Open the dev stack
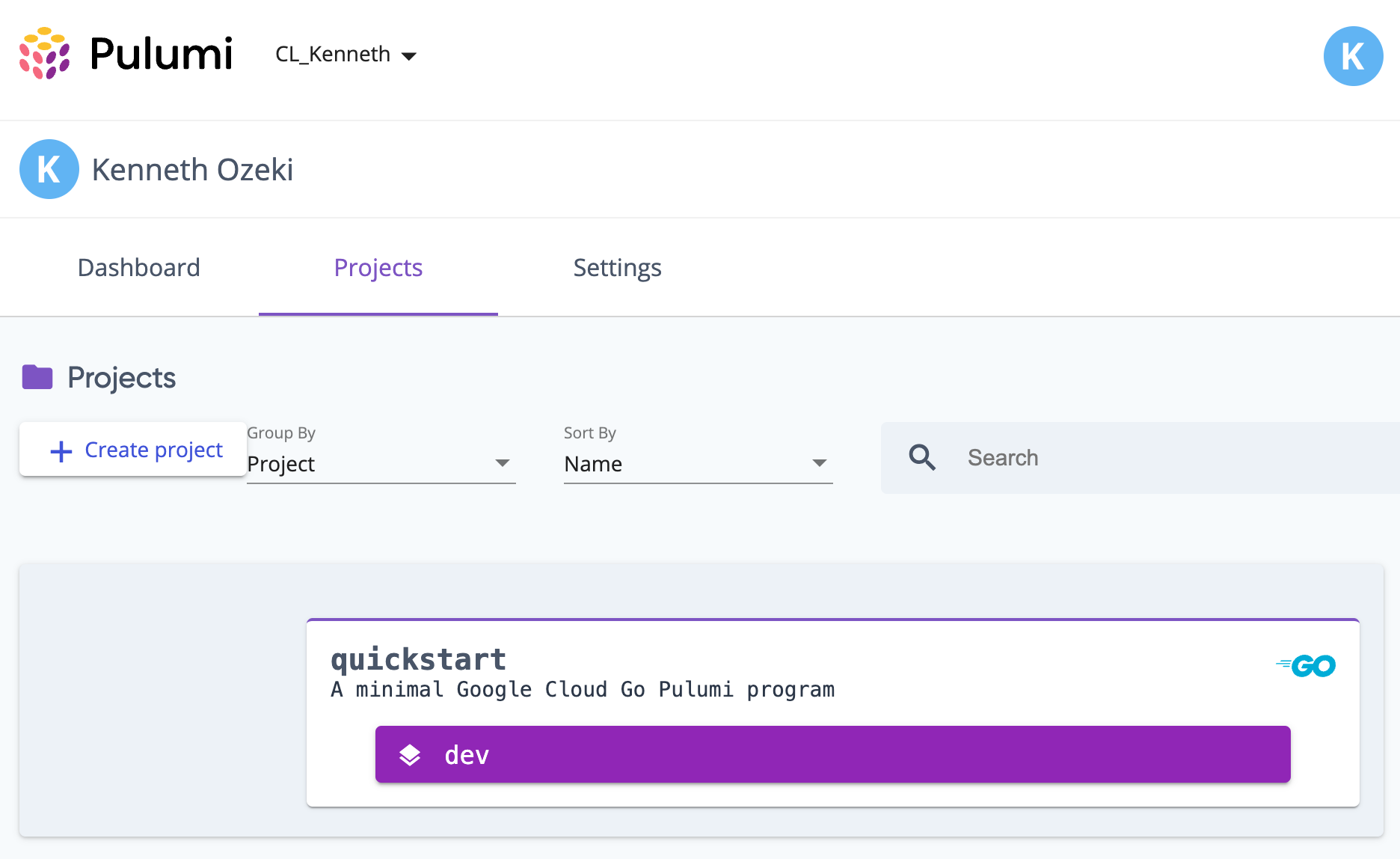1400x859 pixels. coord(832,754)
